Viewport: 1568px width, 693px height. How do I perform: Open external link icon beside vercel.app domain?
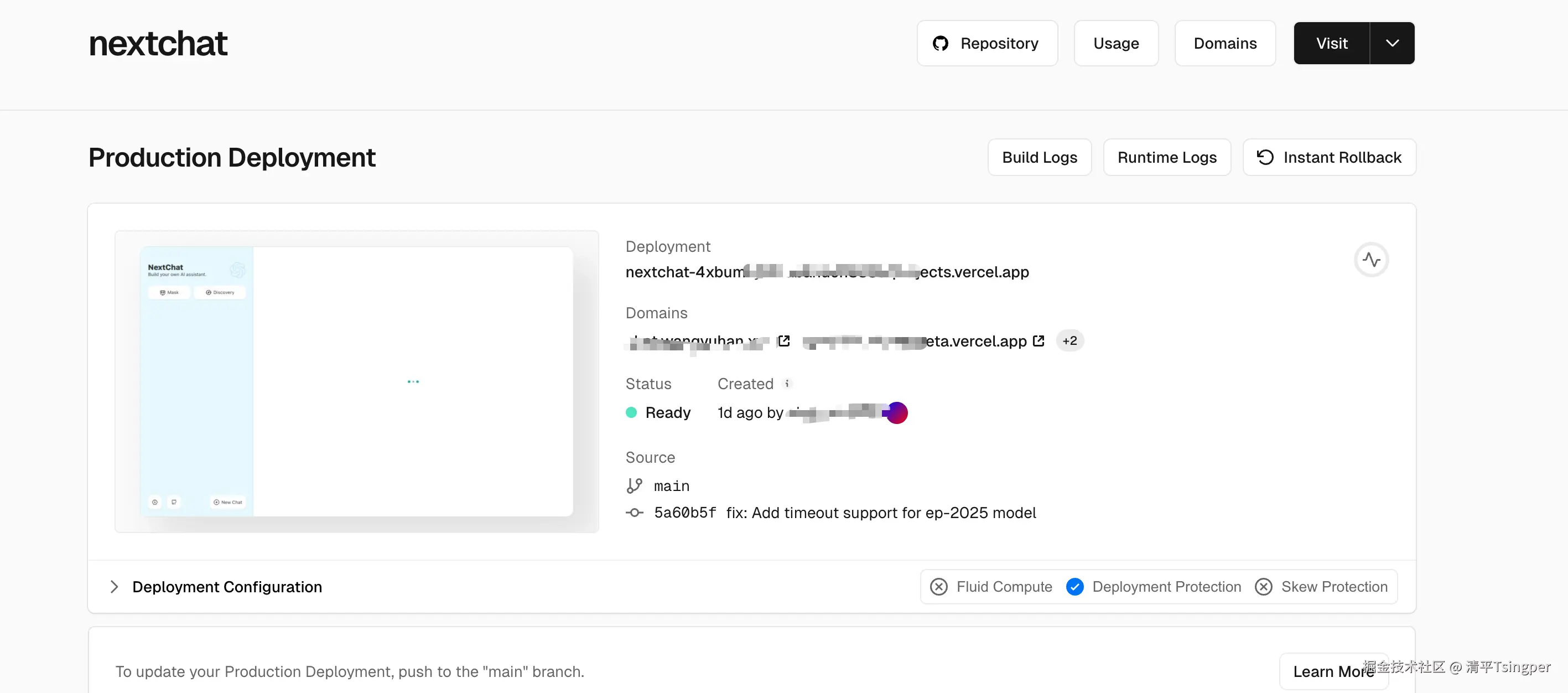[1039, 341]
